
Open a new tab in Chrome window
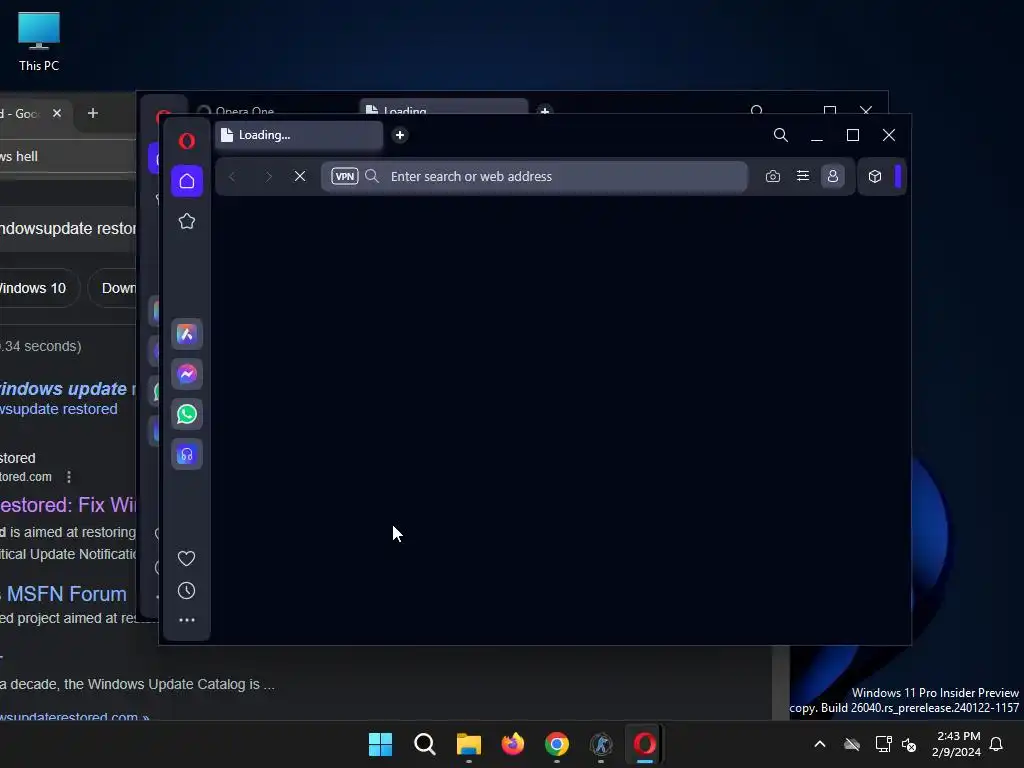pos(93,114)
